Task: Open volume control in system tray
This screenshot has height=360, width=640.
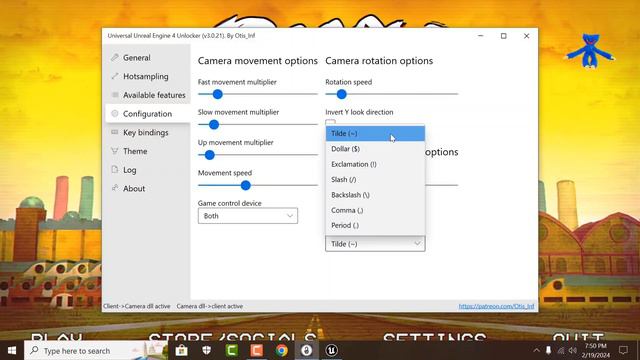Action: coord(573,351)
